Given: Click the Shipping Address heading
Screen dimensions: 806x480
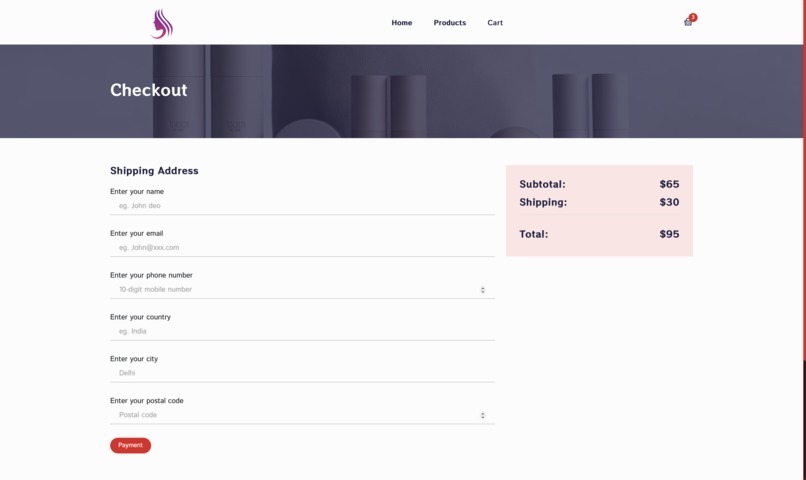Looking at the screenshot, I should point(154,171).
